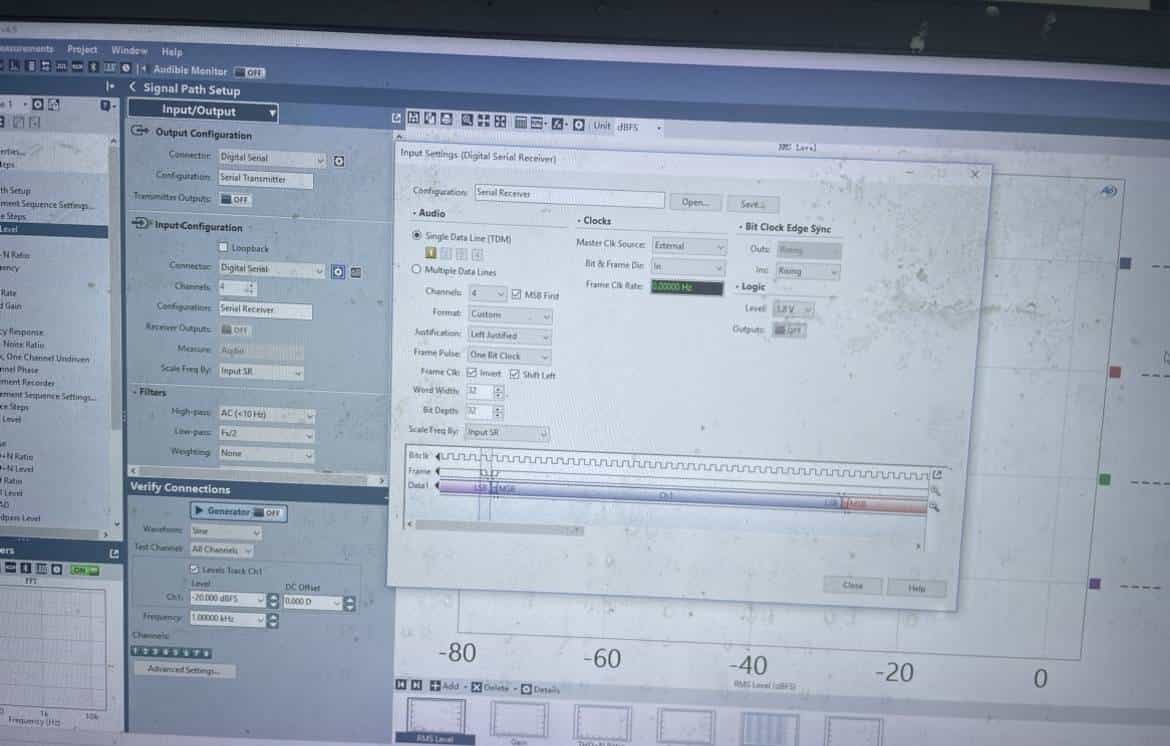
Task: Open the Justification dropdown set to Left Justified
Action: (x=509, y=334)
